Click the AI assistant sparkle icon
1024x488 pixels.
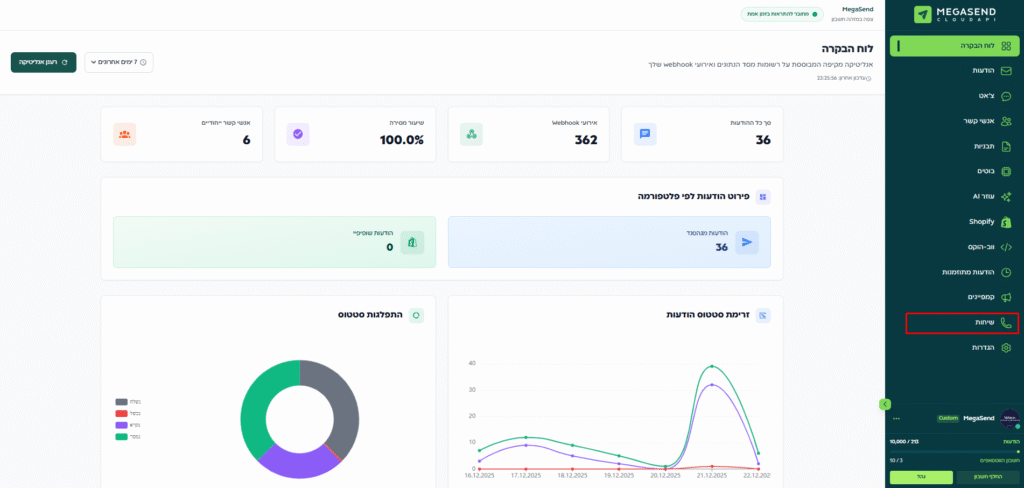point(1007,196)
